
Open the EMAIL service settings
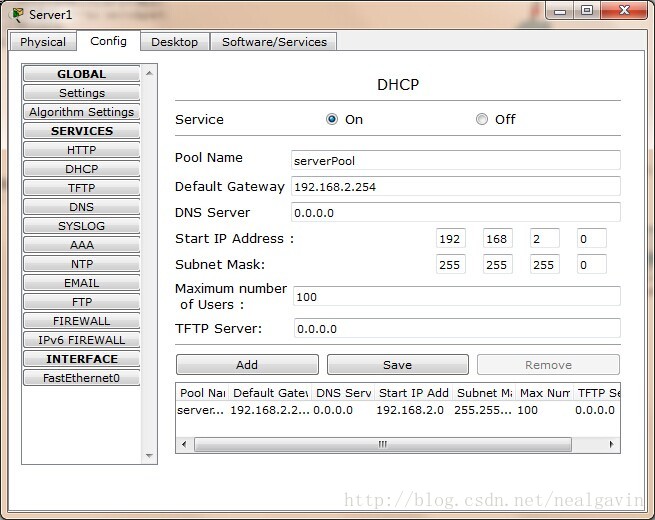(81, 283)
